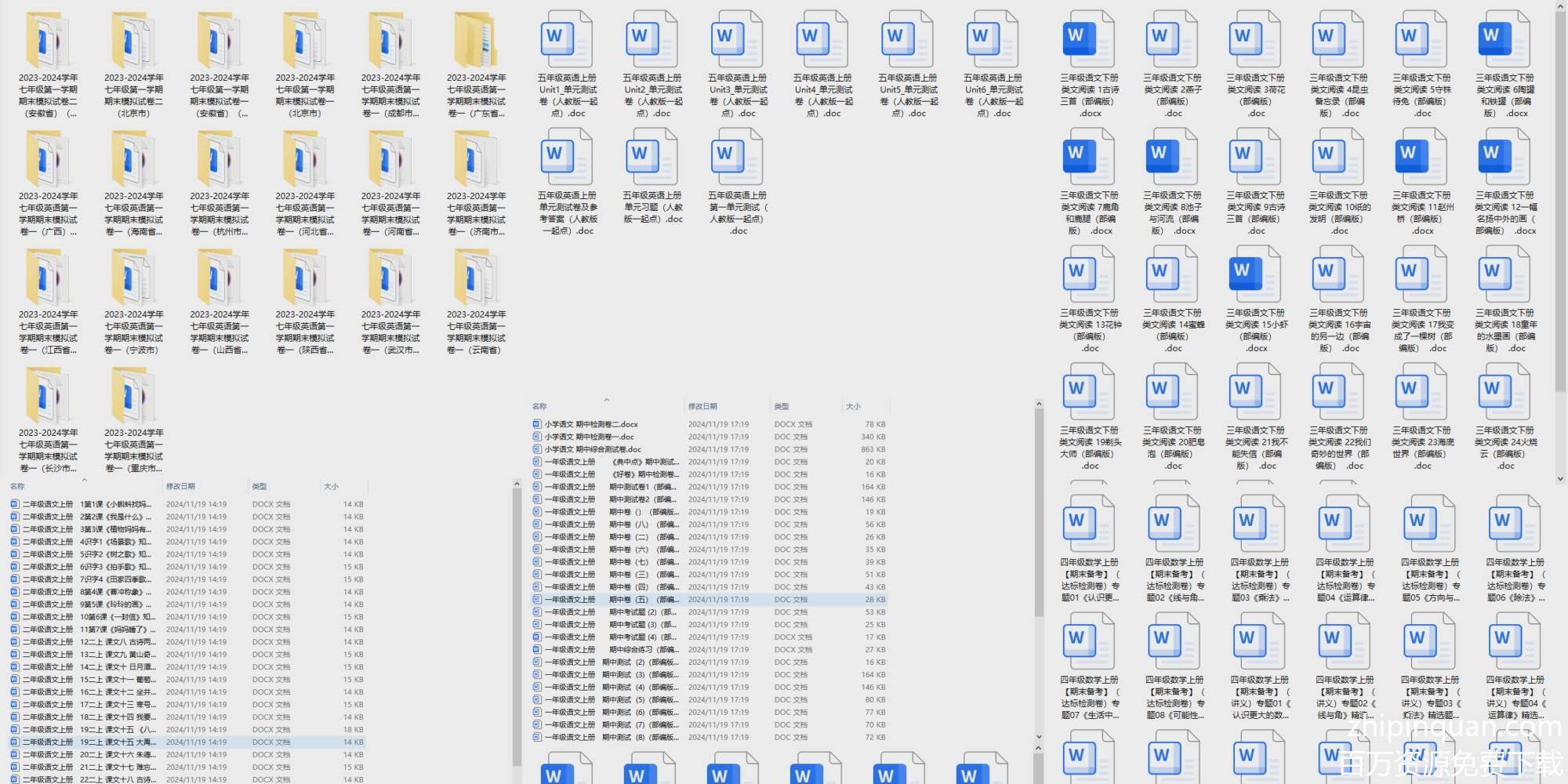Select 二年级语文上册 1第1课 小蝌蚪找妈妈 row
Viewport: 1568px width, 784px height.
(86, 505)
